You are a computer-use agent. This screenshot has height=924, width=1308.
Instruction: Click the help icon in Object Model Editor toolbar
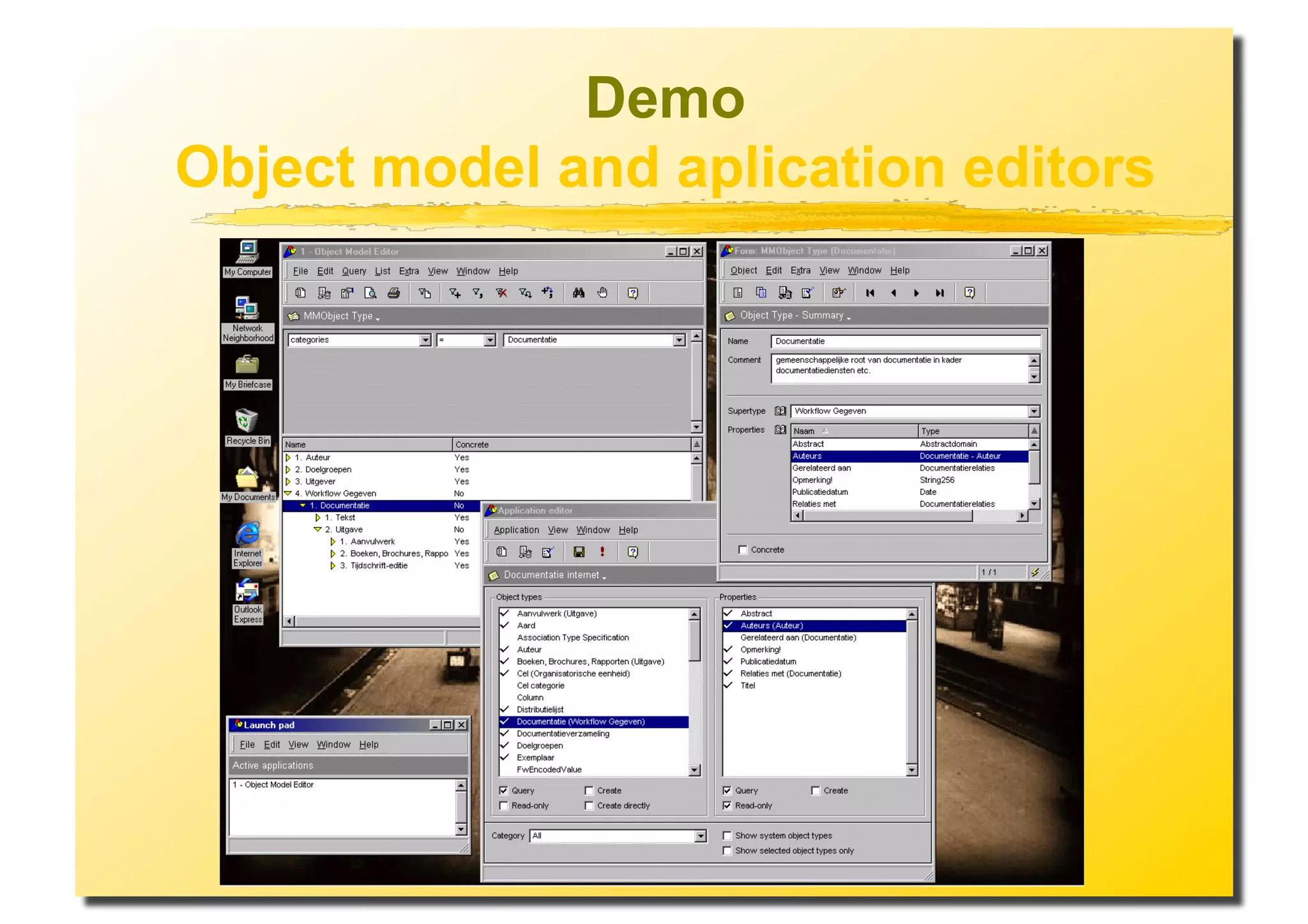tap(633, 293)
